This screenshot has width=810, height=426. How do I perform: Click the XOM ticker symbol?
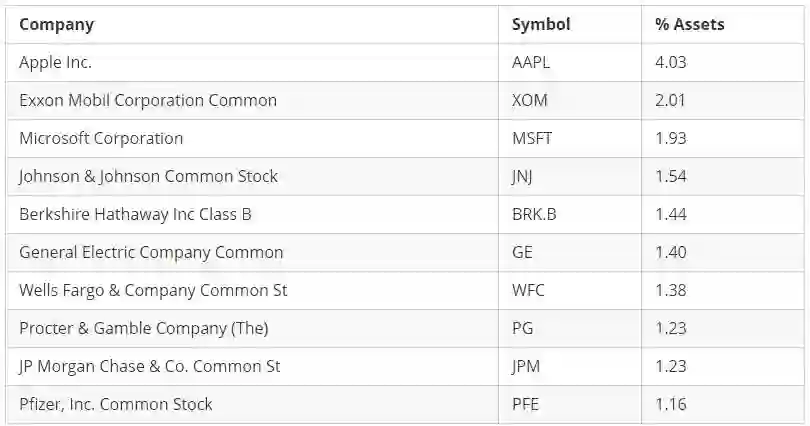pyautogui.click(x=529, y=100)
